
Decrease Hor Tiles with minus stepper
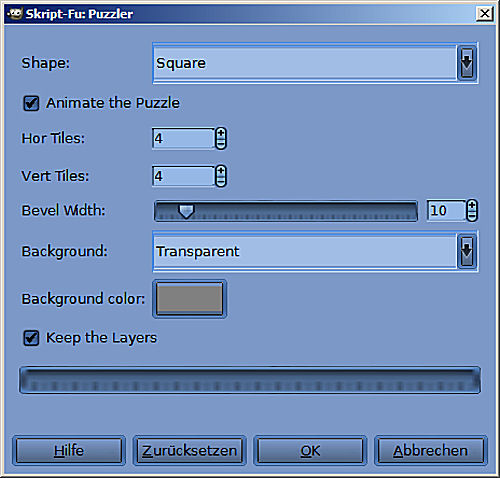pyautogui.click(x=221, y=144)
